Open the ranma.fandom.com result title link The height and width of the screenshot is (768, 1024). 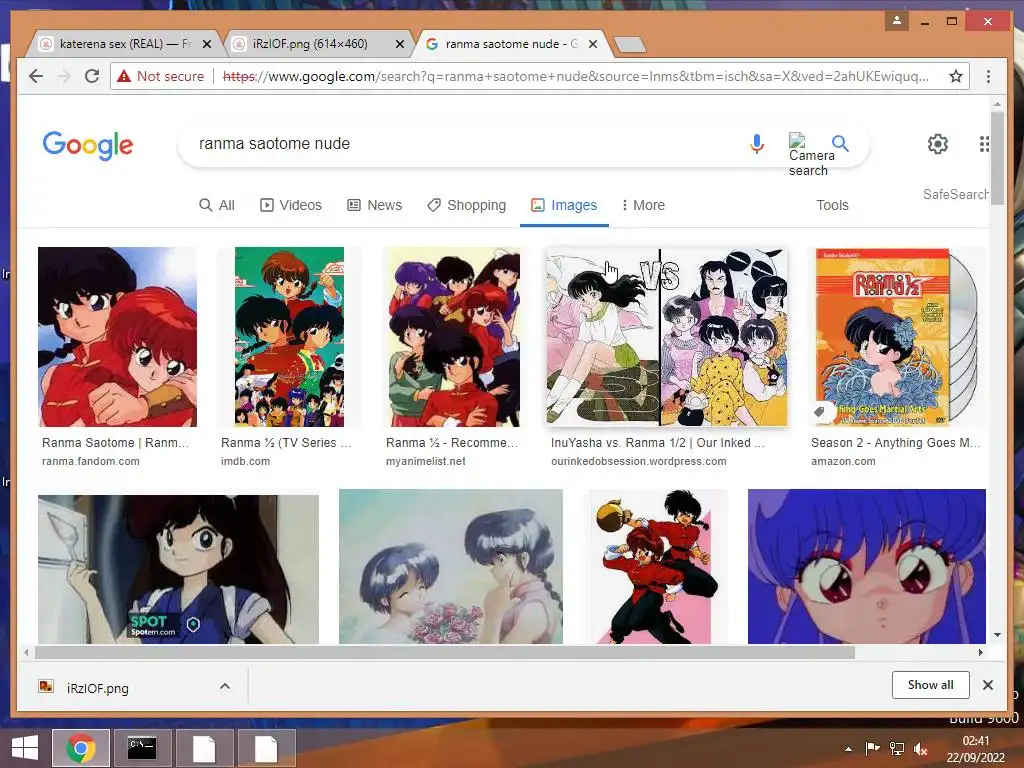116,443
